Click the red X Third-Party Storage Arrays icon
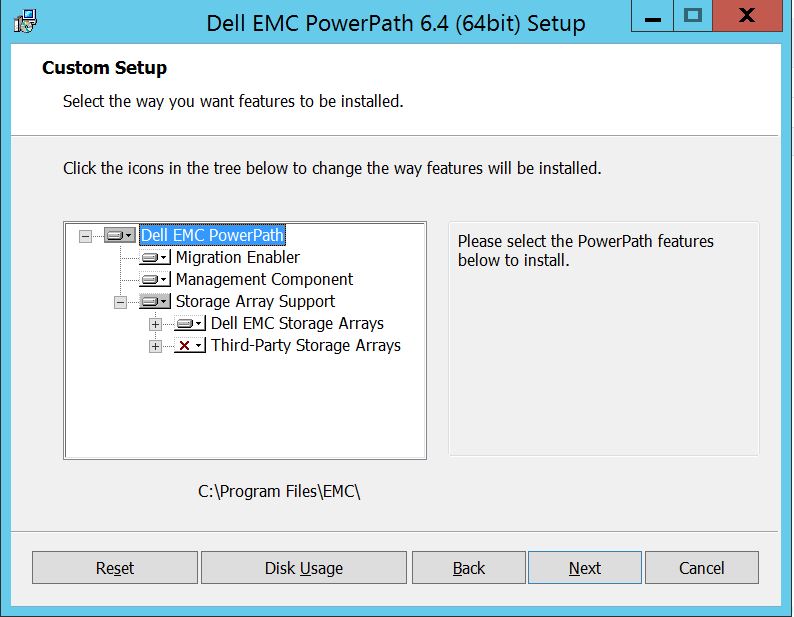 click(189, 346)
